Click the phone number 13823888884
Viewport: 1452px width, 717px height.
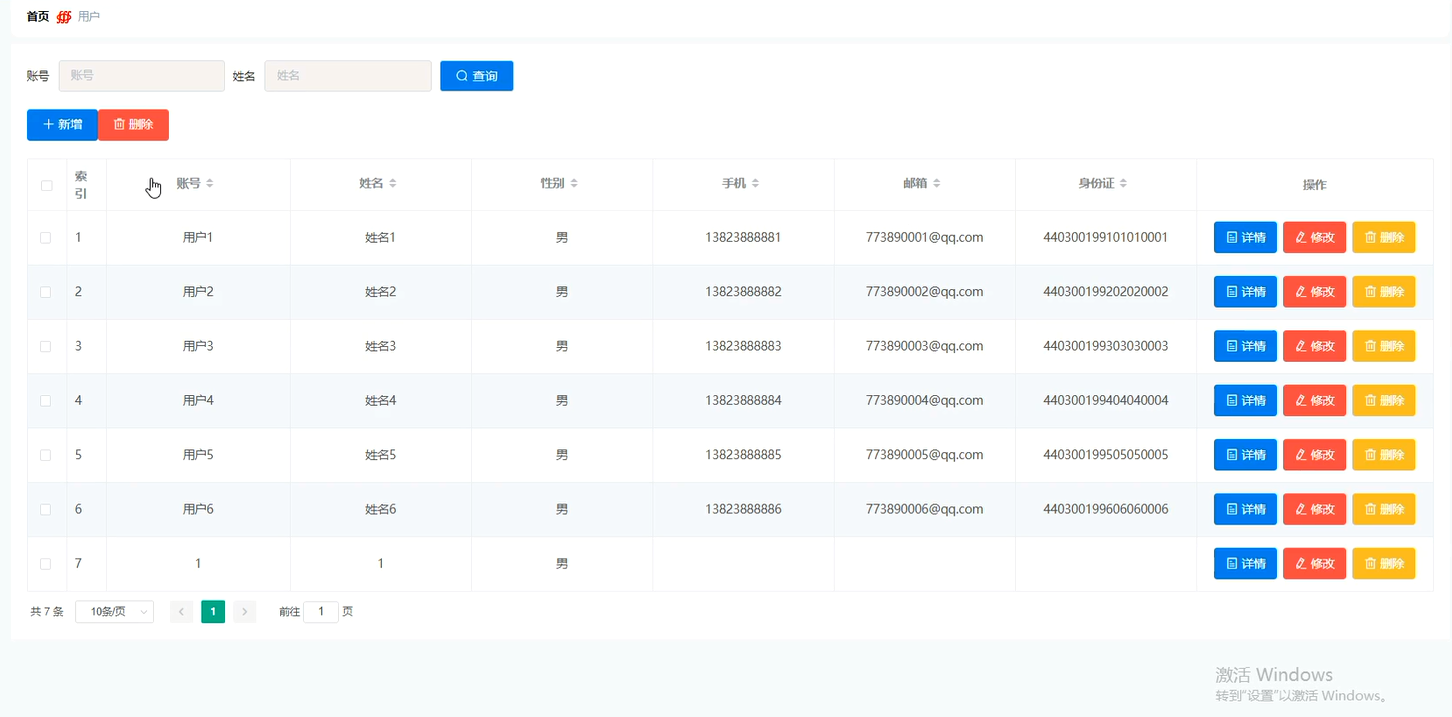click(x=743, y=401)
